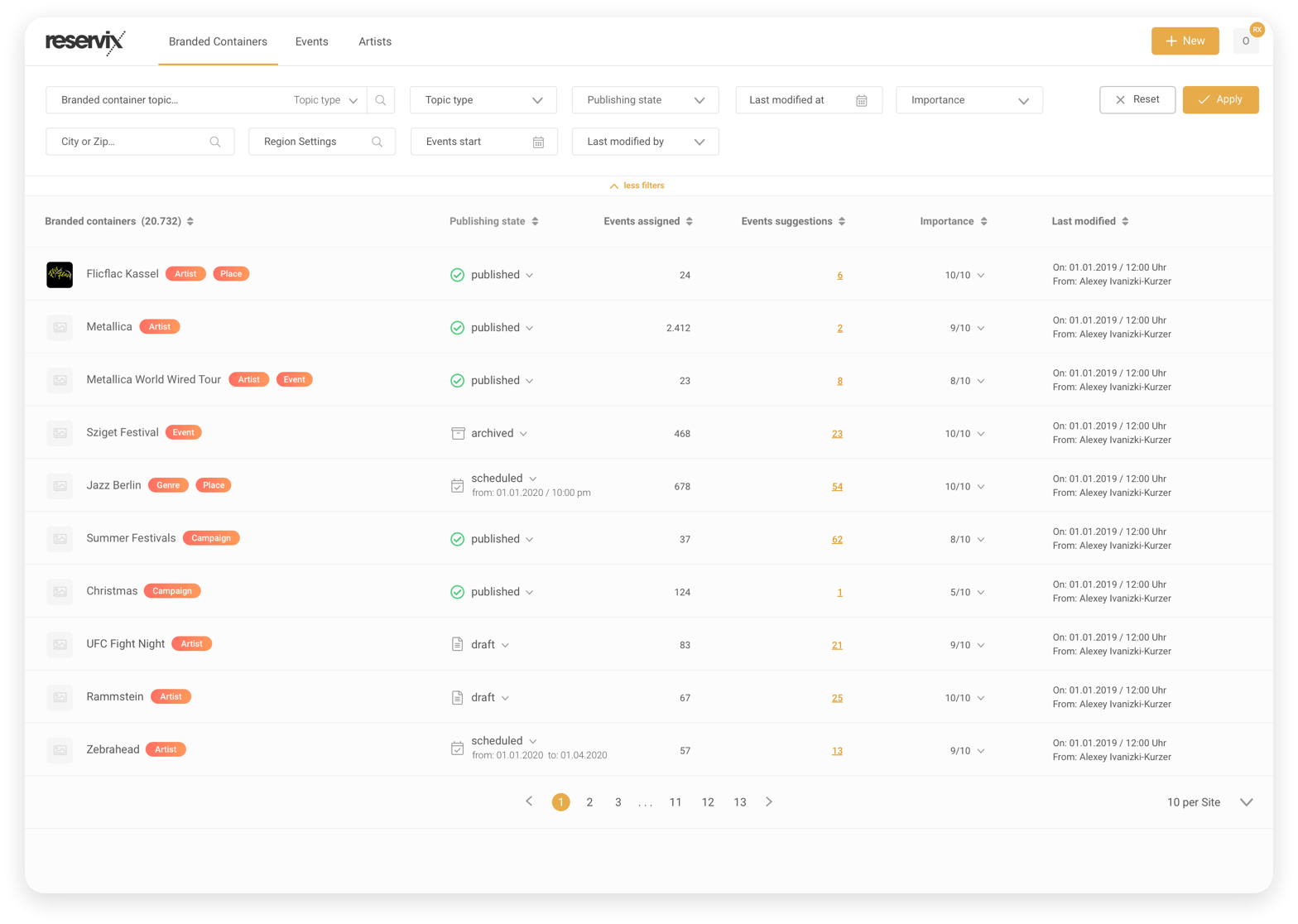This screenshot has width=1298, height=924.
Task: Click the Flicflac Kassel published checkmark icon
Action: (457, 275)
